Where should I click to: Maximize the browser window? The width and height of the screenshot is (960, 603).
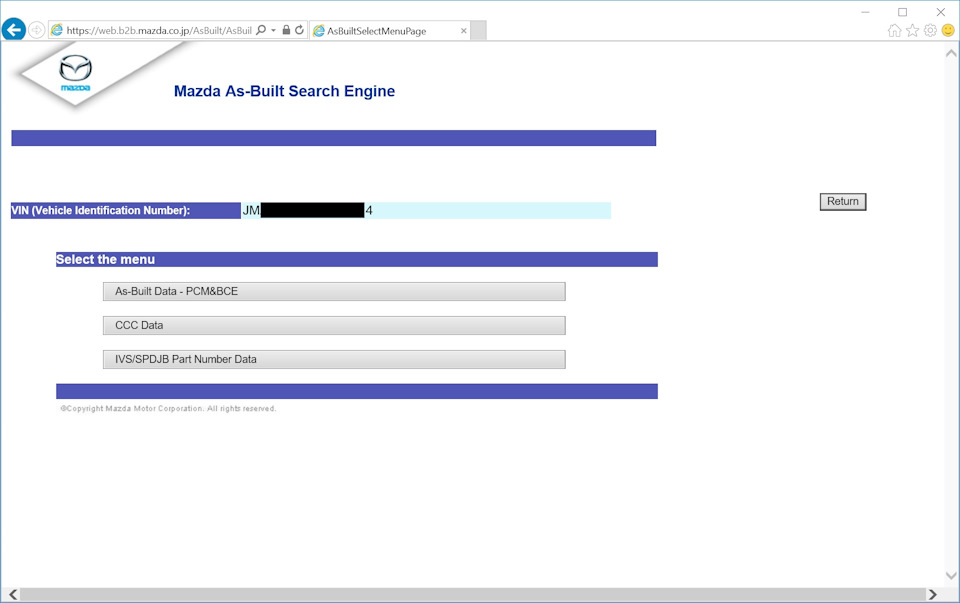click(902, 12)
